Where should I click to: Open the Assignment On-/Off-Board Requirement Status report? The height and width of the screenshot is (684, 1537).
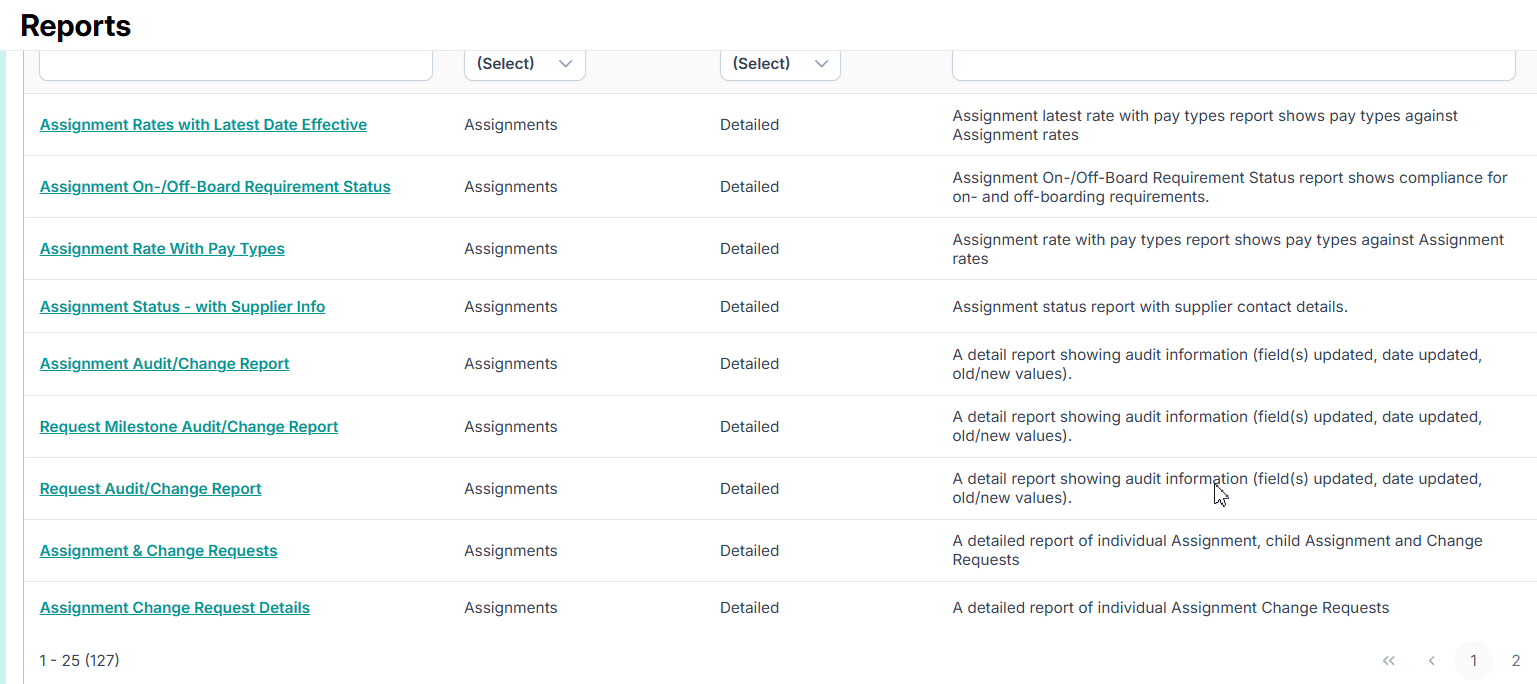(215, 186)
